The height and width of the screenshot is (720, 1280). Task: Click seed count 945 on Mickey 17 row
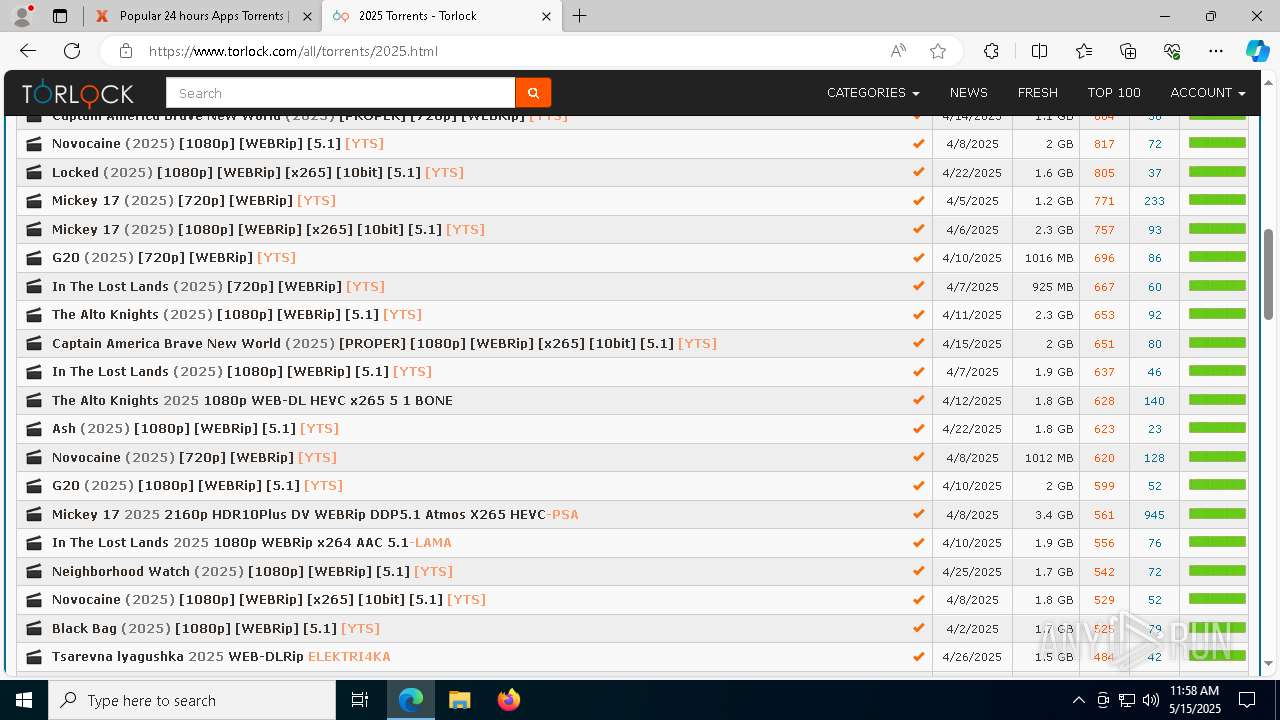tap(1154, 514)
